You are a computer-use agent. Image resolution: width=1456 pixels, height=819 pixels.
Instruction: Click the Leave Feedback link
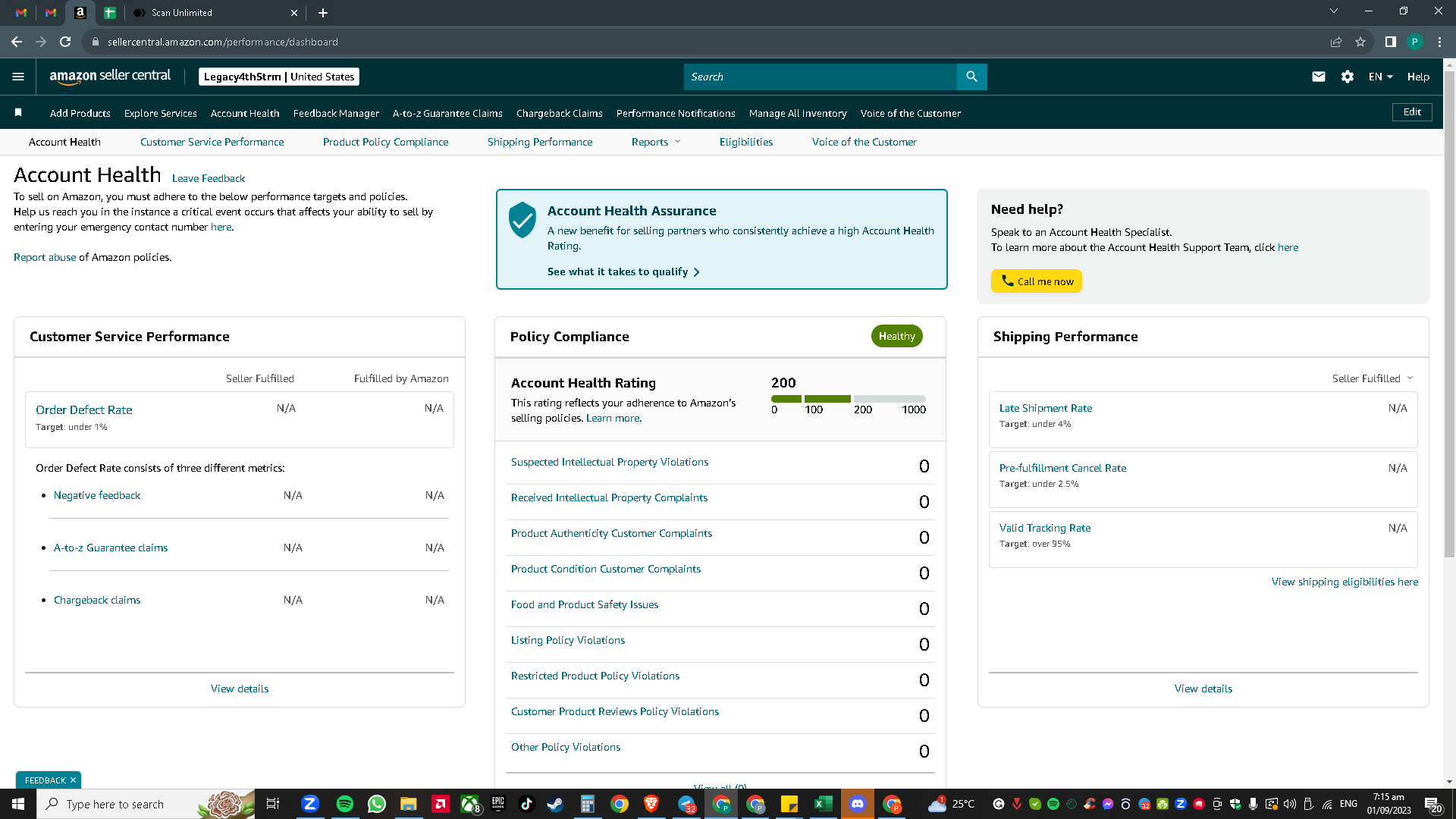209,178
